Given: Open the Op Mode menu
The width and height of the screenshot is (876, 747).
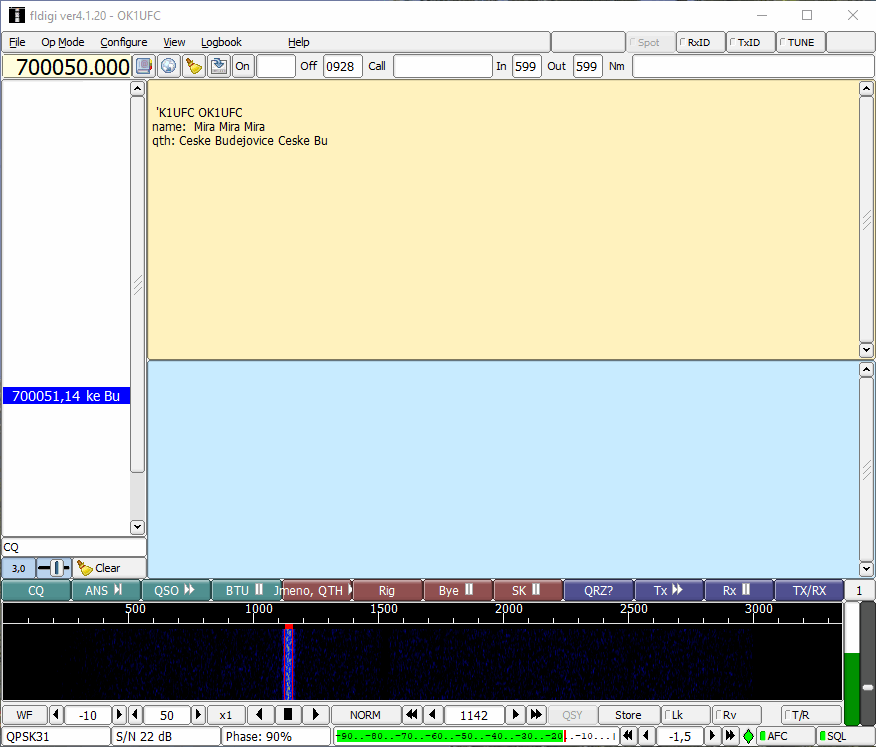Looking at the screenshot, I should coord(62,42).
